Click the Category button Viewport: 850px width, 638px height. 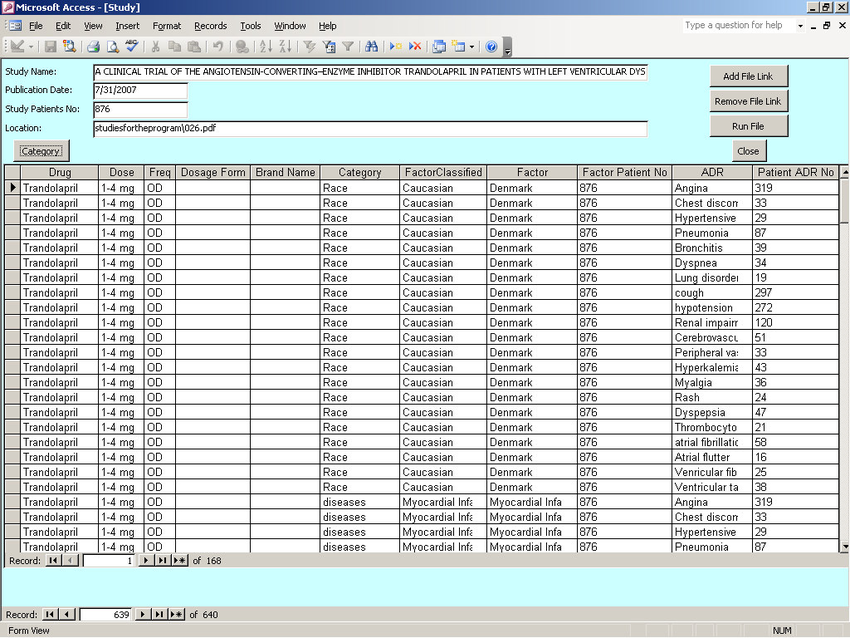(41, 151)
